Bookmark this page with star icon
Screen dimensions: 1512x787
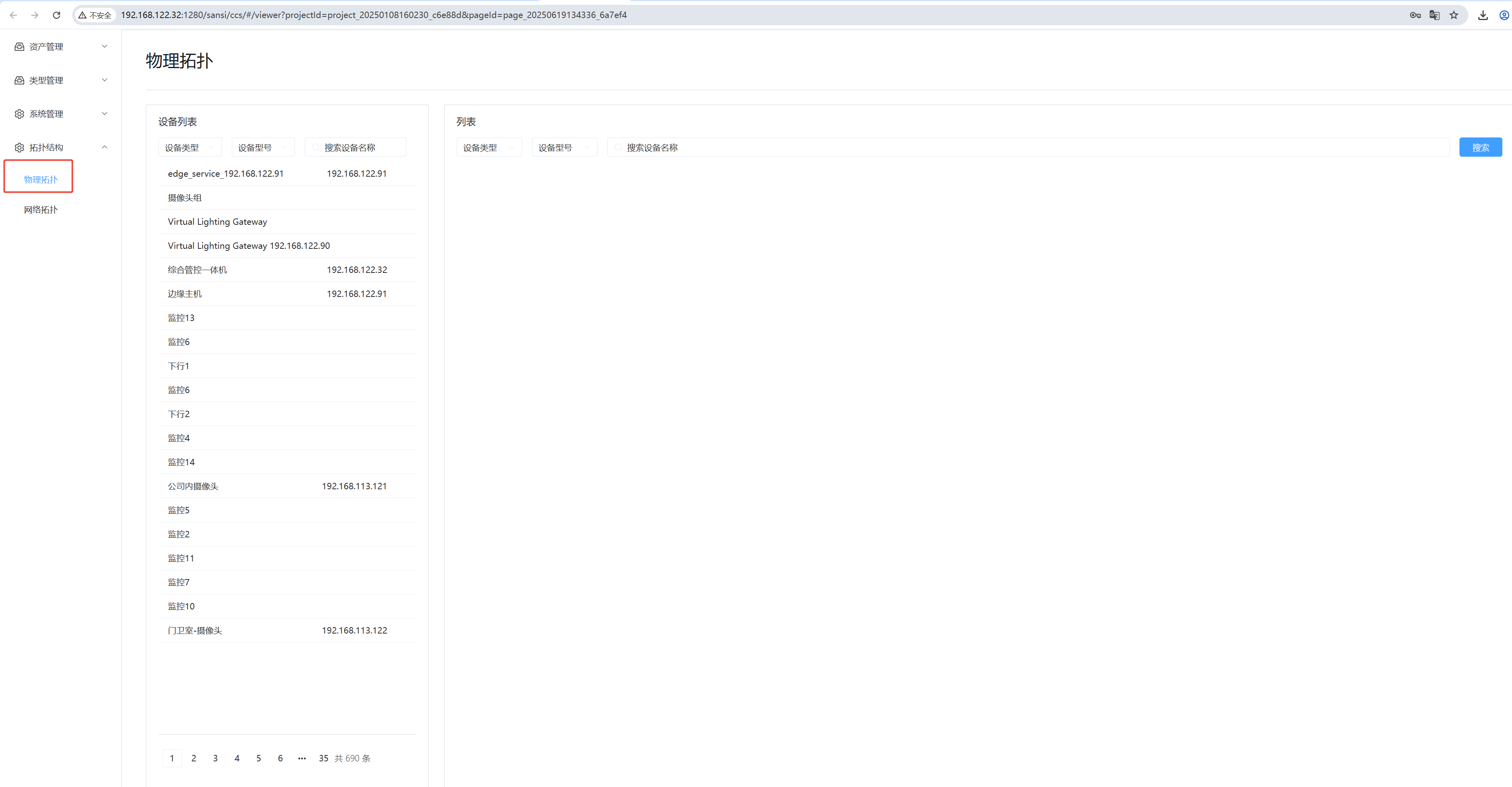1454,15
